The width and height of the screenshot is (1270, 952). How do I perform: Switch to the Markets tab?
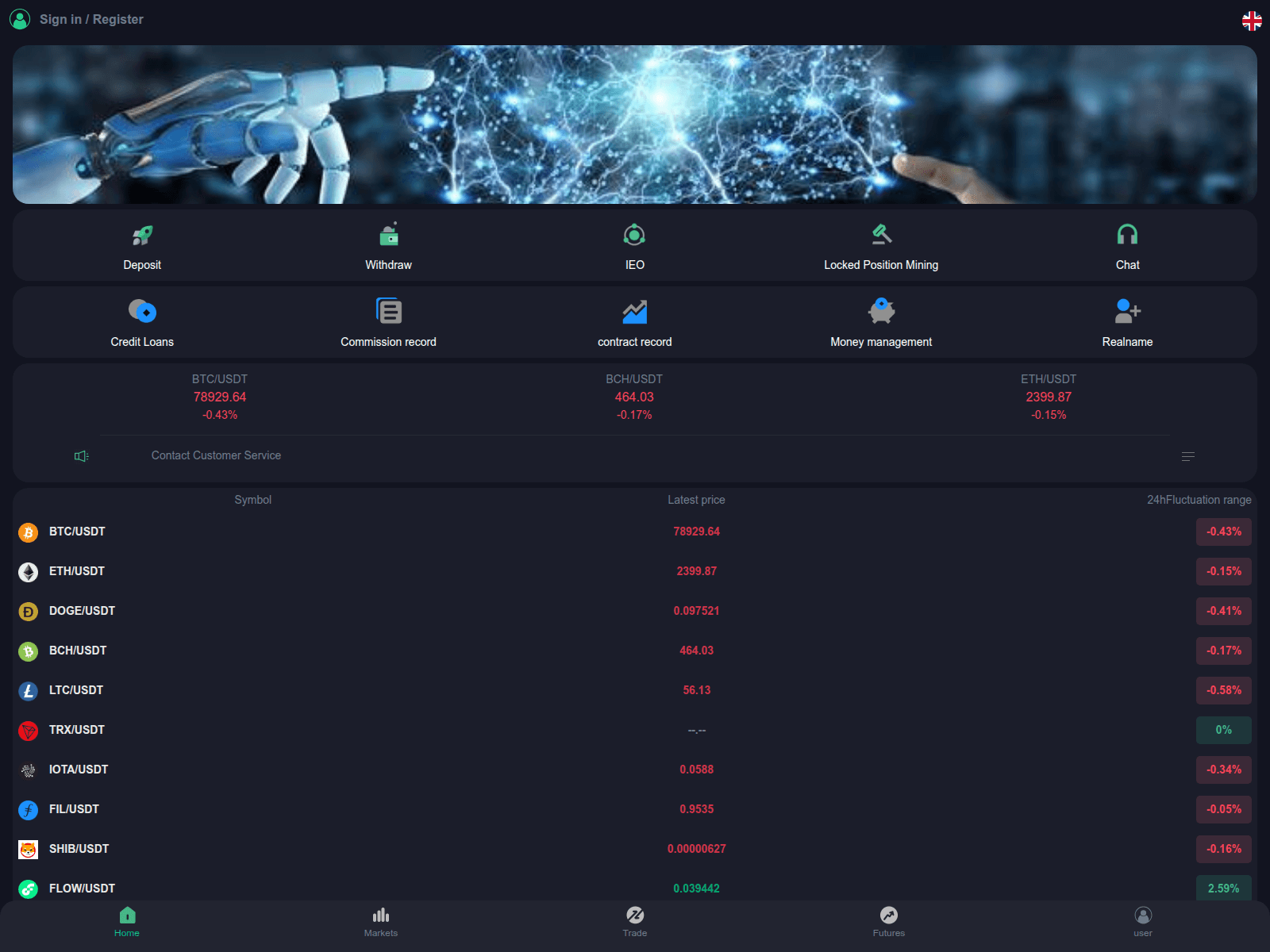381,922
